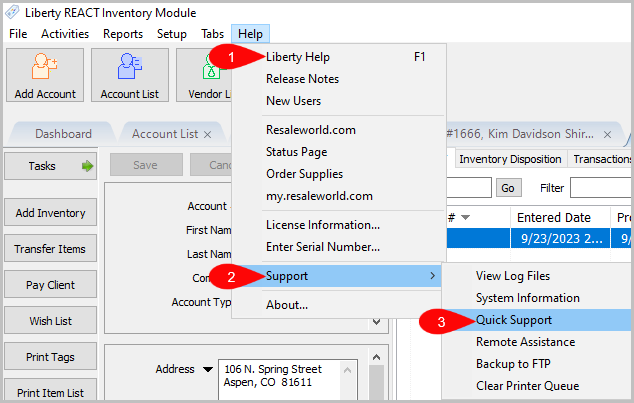This screenshot has height=403, width=634.
Task: Switch to the Account List tab
Action: point(165,134)
